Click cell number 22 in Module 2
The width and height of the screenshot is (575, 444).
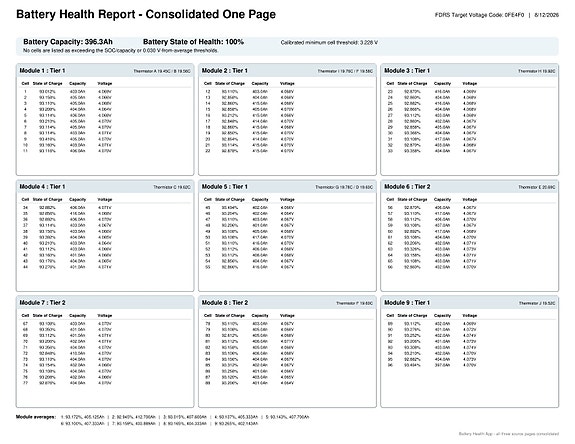pos(208,151)
